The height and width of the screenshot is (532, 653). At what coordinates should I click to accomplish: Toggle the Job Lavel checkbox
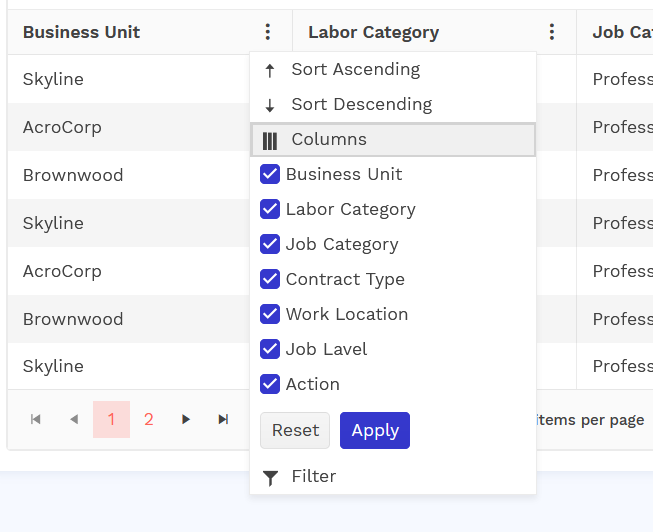[x=270, y=349]
